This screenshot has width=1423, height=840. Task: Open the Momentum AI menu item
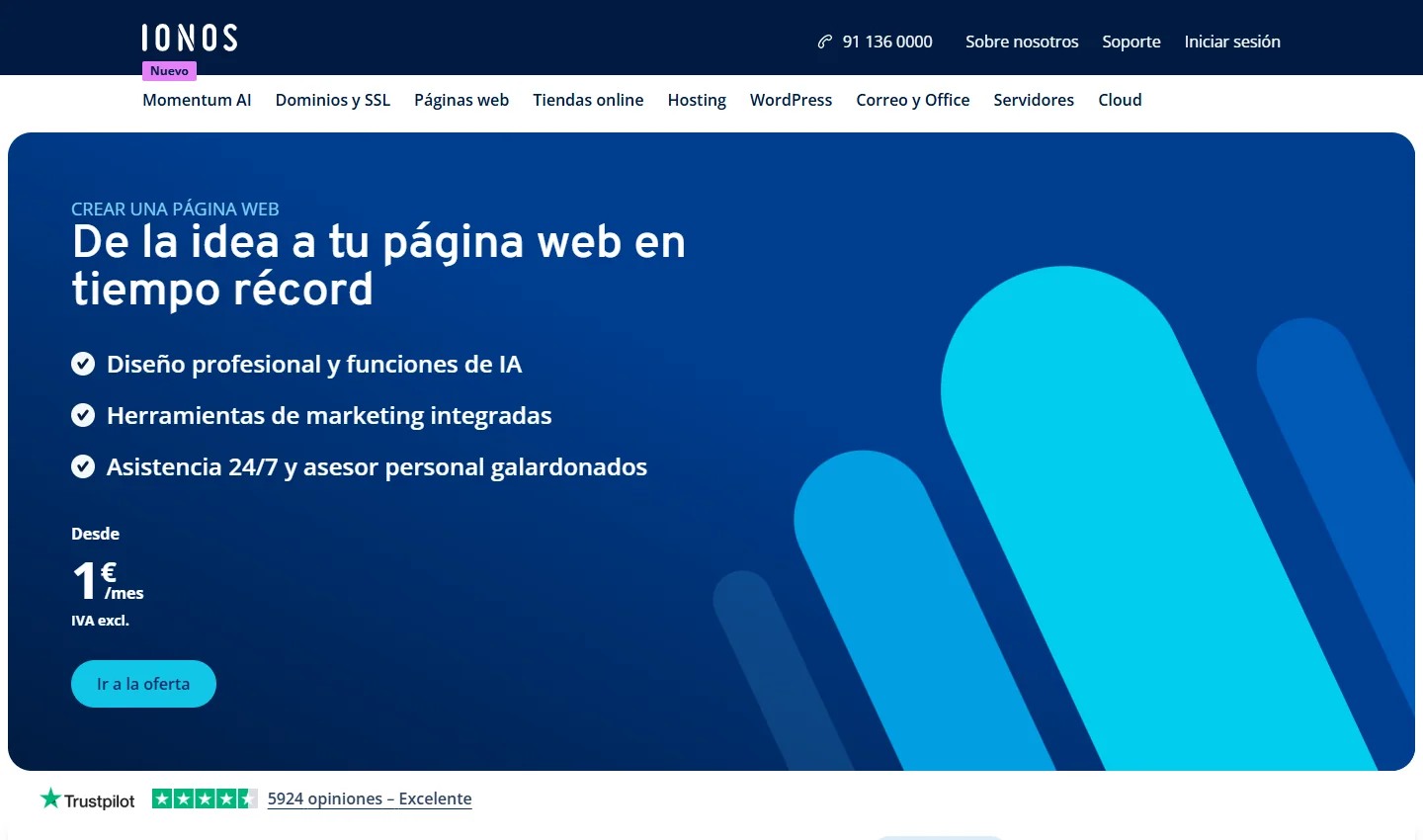pos(197,100)
